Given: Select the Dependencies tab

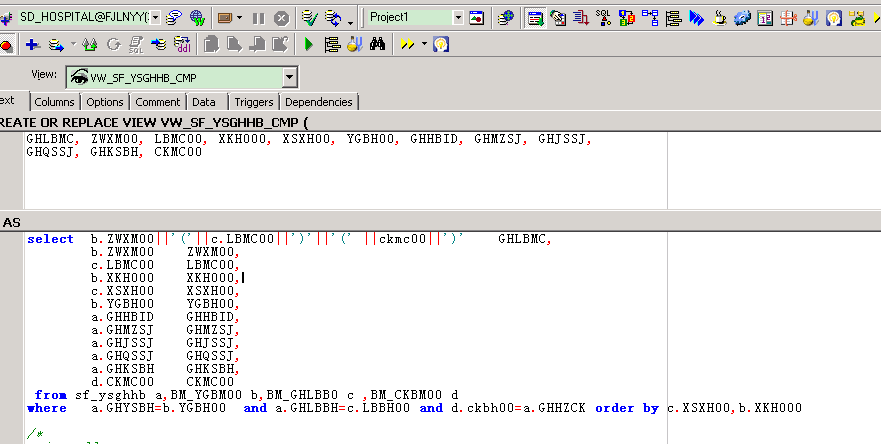Looking at the screenshot, I should click(x=318, y=102).
